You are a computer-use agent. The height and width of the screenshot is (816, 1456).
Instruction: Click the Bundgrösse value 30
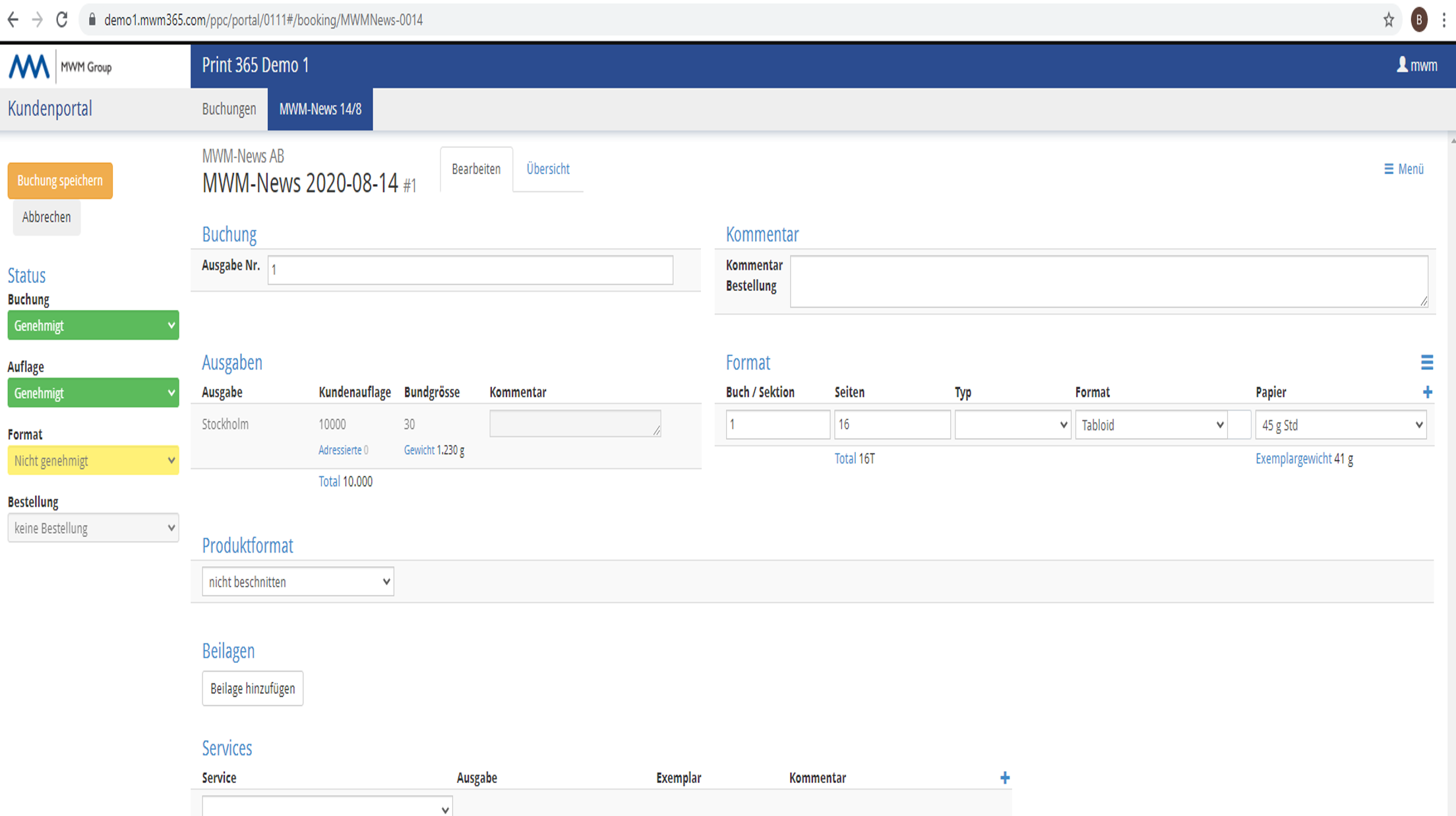(409, 424)
